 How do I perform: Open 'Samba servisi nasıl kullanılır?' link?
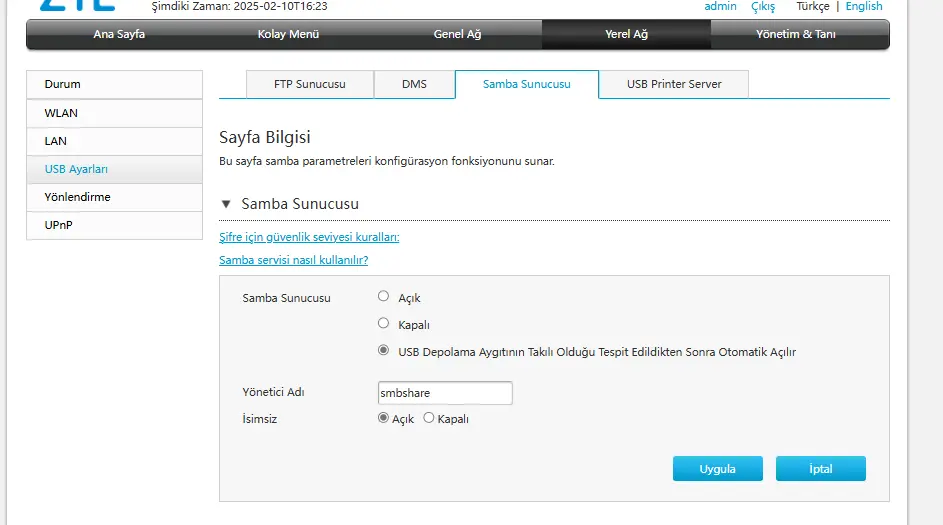[293, 260]
